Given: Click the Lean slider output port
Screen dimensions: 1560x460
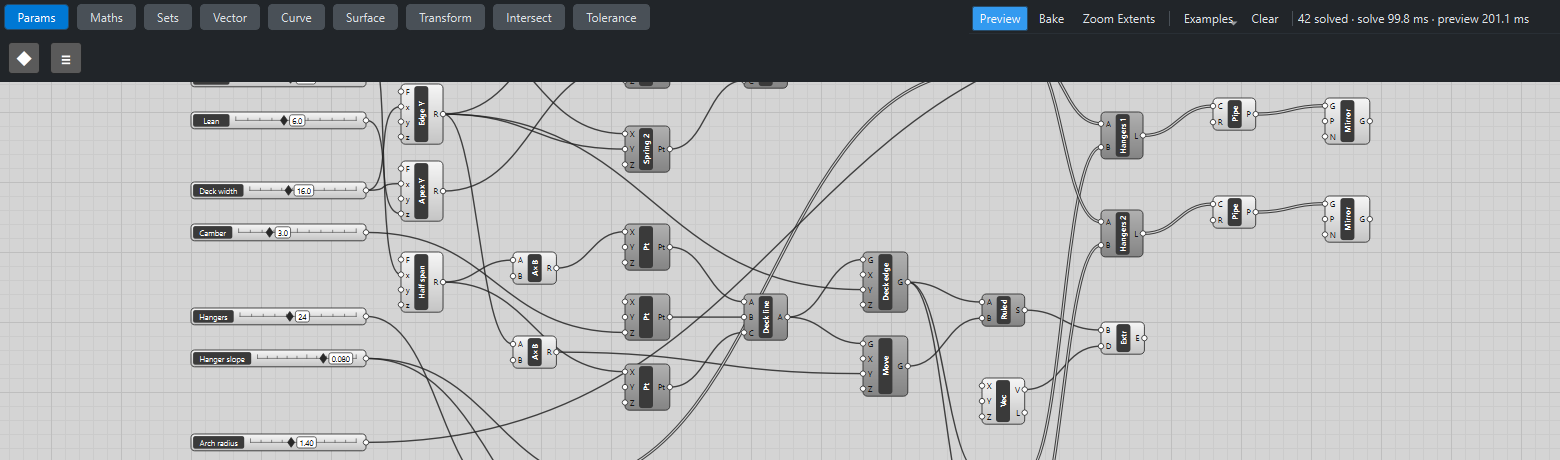Looking at the screenshot, I should point(366,120).
